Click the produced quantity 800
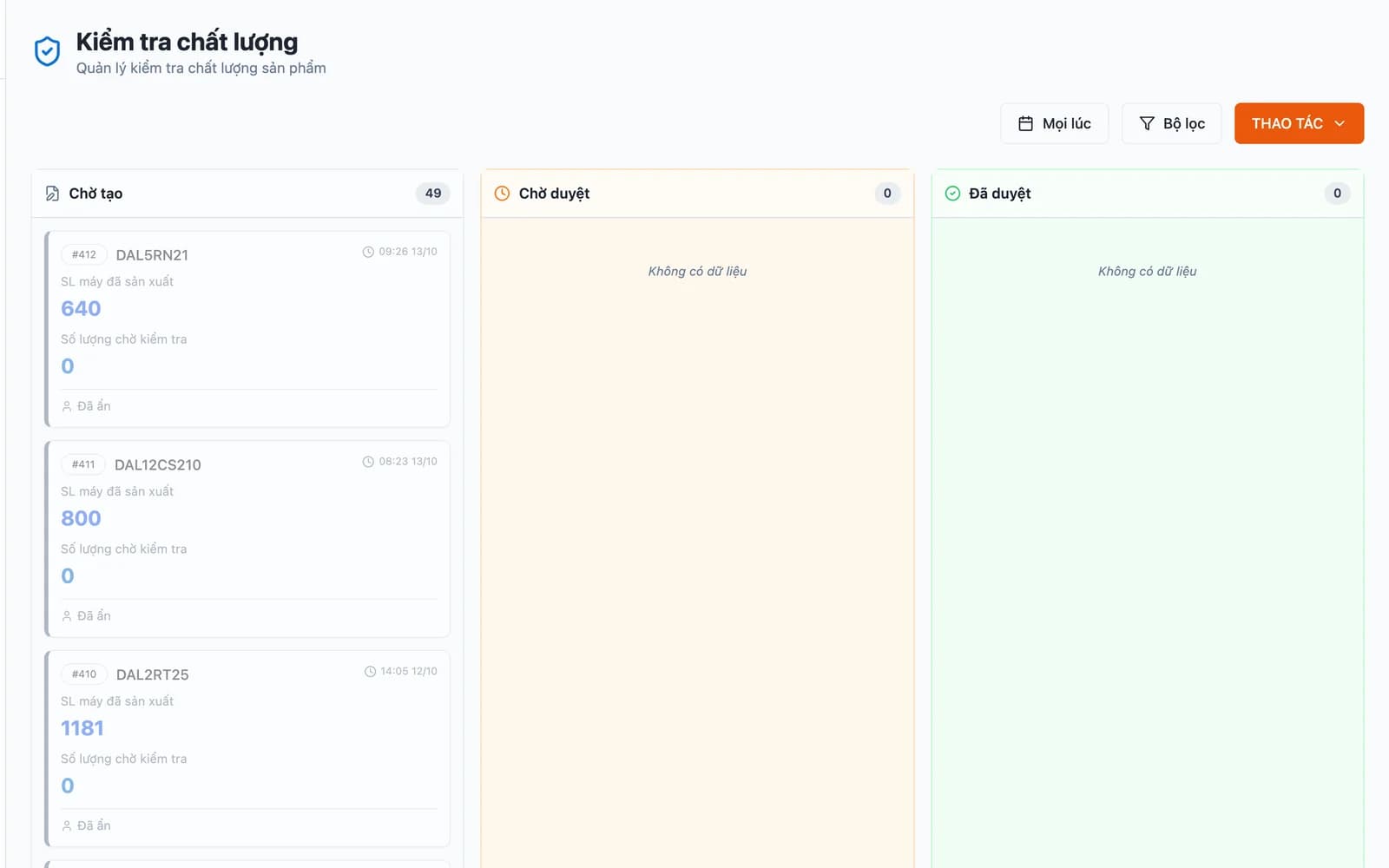1389x868 pixels. [x=81, y=519]
